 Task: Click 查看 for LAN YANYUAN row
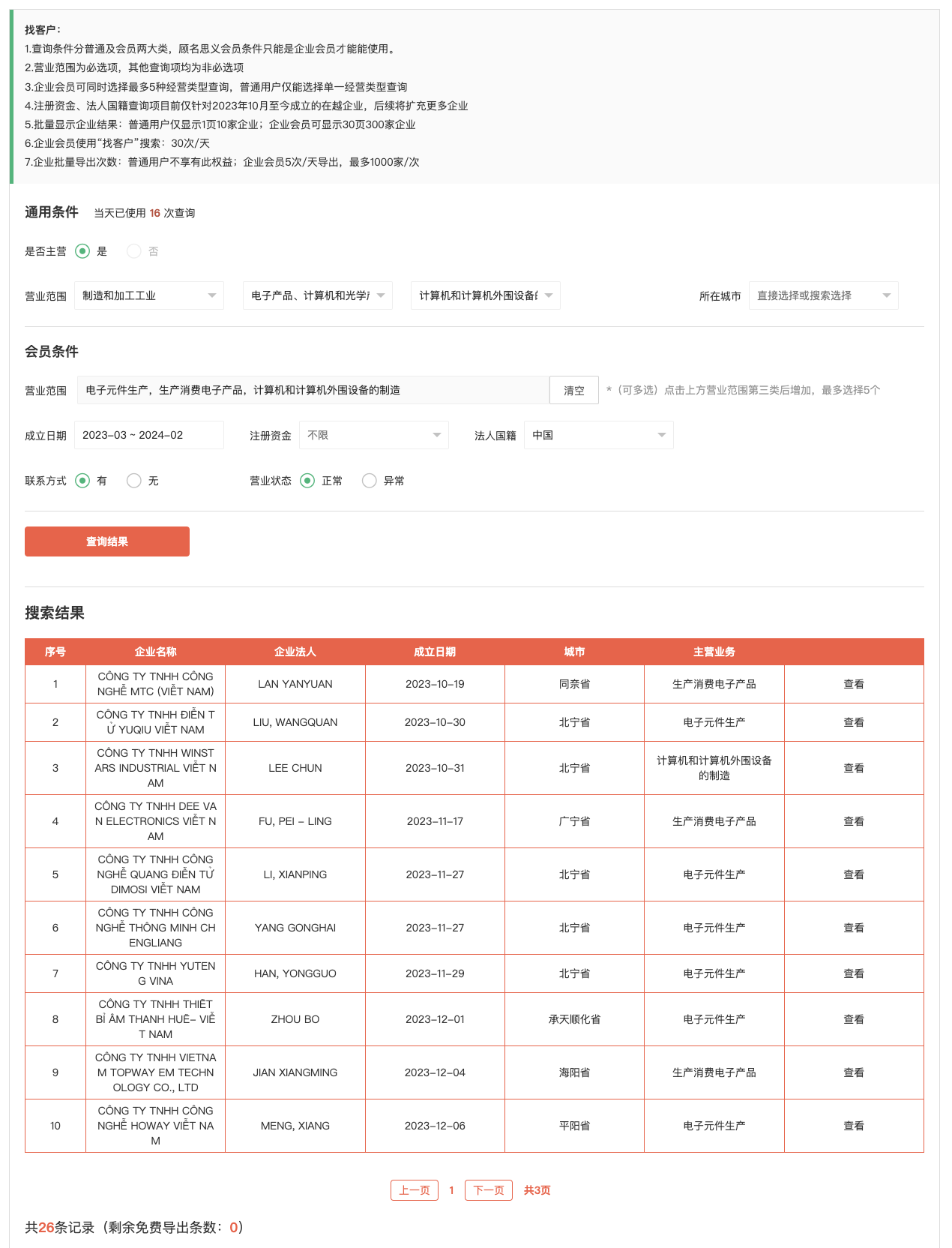[x=854, y=684]
